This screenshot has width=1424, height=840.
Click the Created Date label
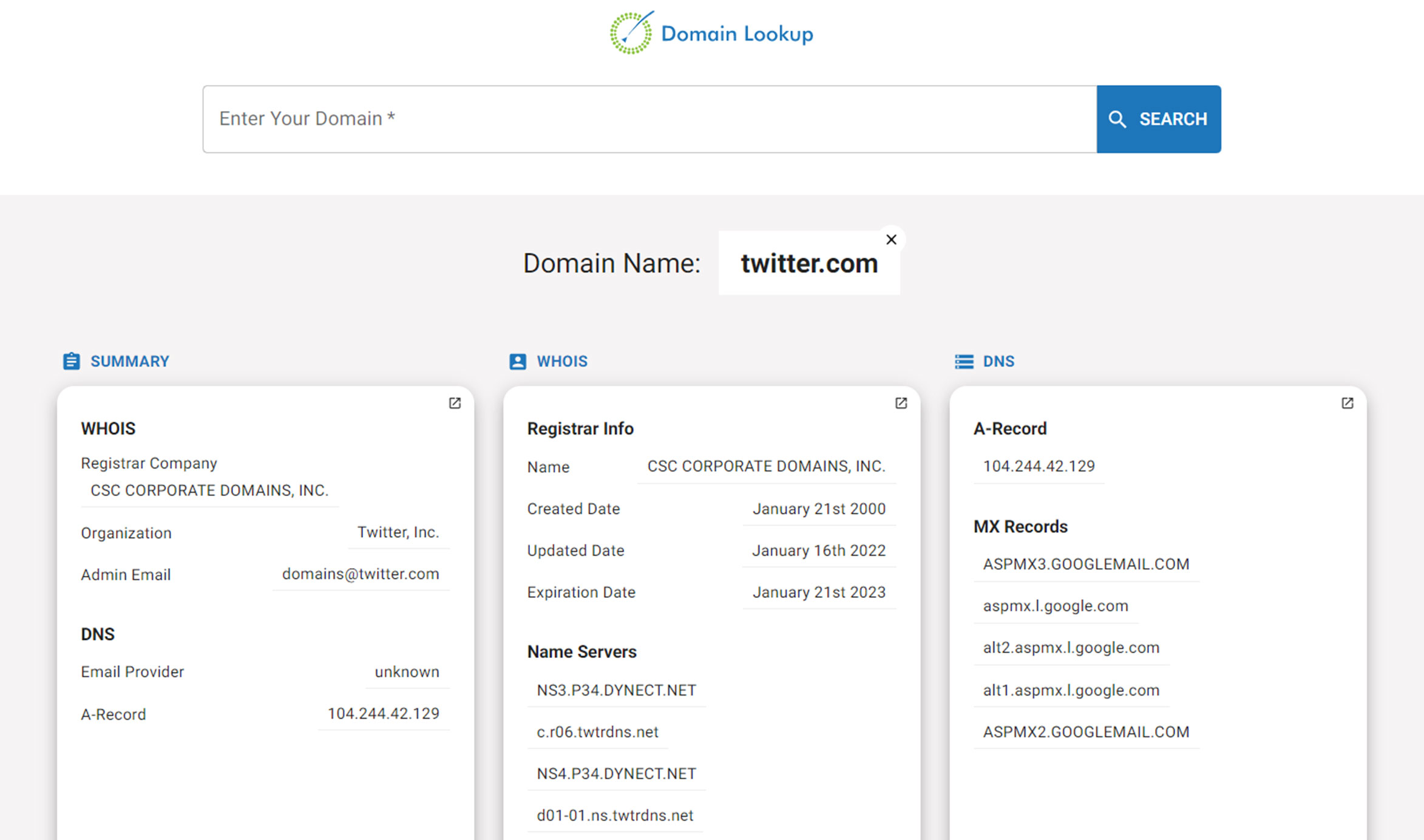pos(573,509)
